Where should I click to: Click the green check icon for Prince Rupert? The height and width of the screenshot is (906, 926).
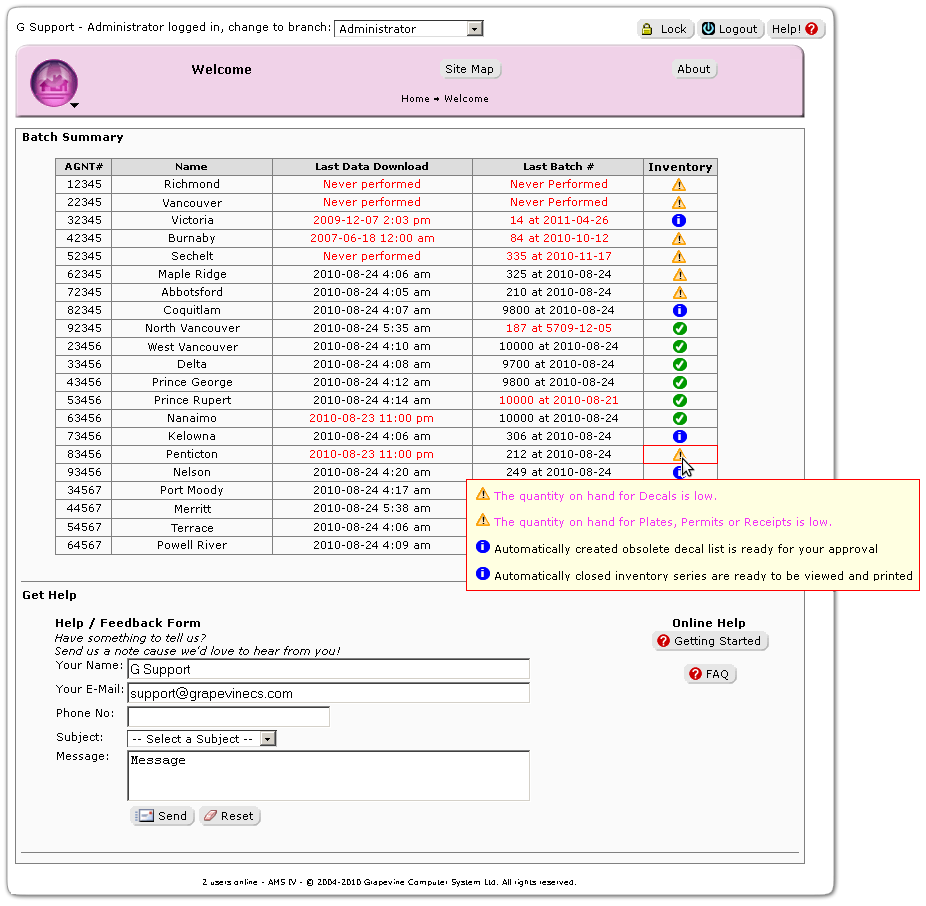[680, 400]
